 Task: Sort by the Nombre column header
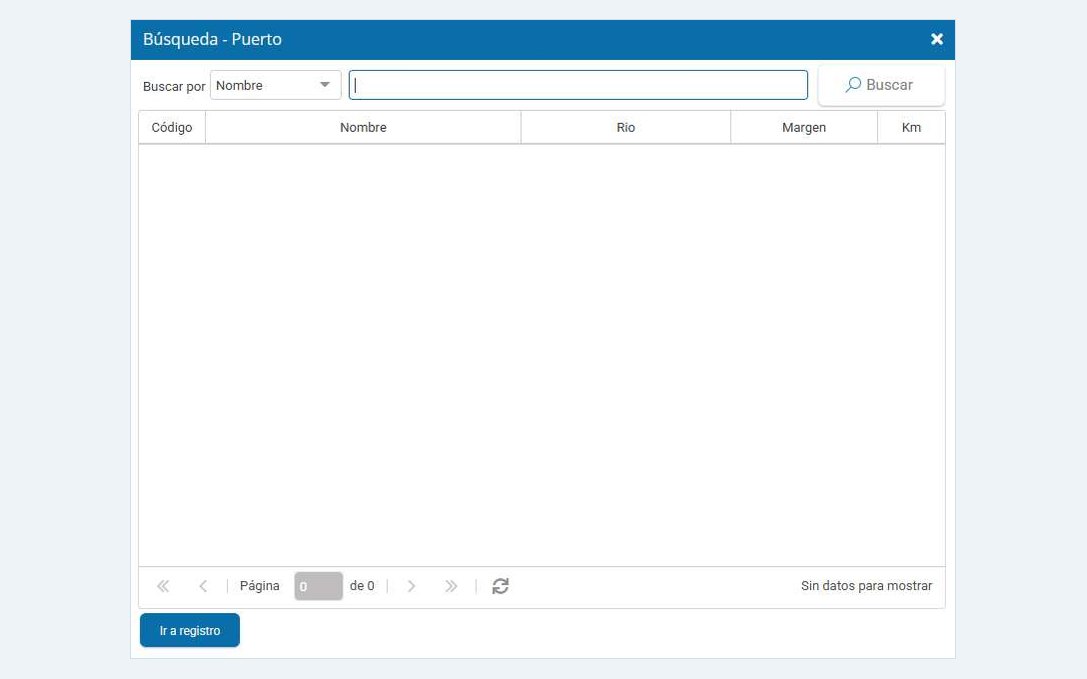(x=363, y=128)
